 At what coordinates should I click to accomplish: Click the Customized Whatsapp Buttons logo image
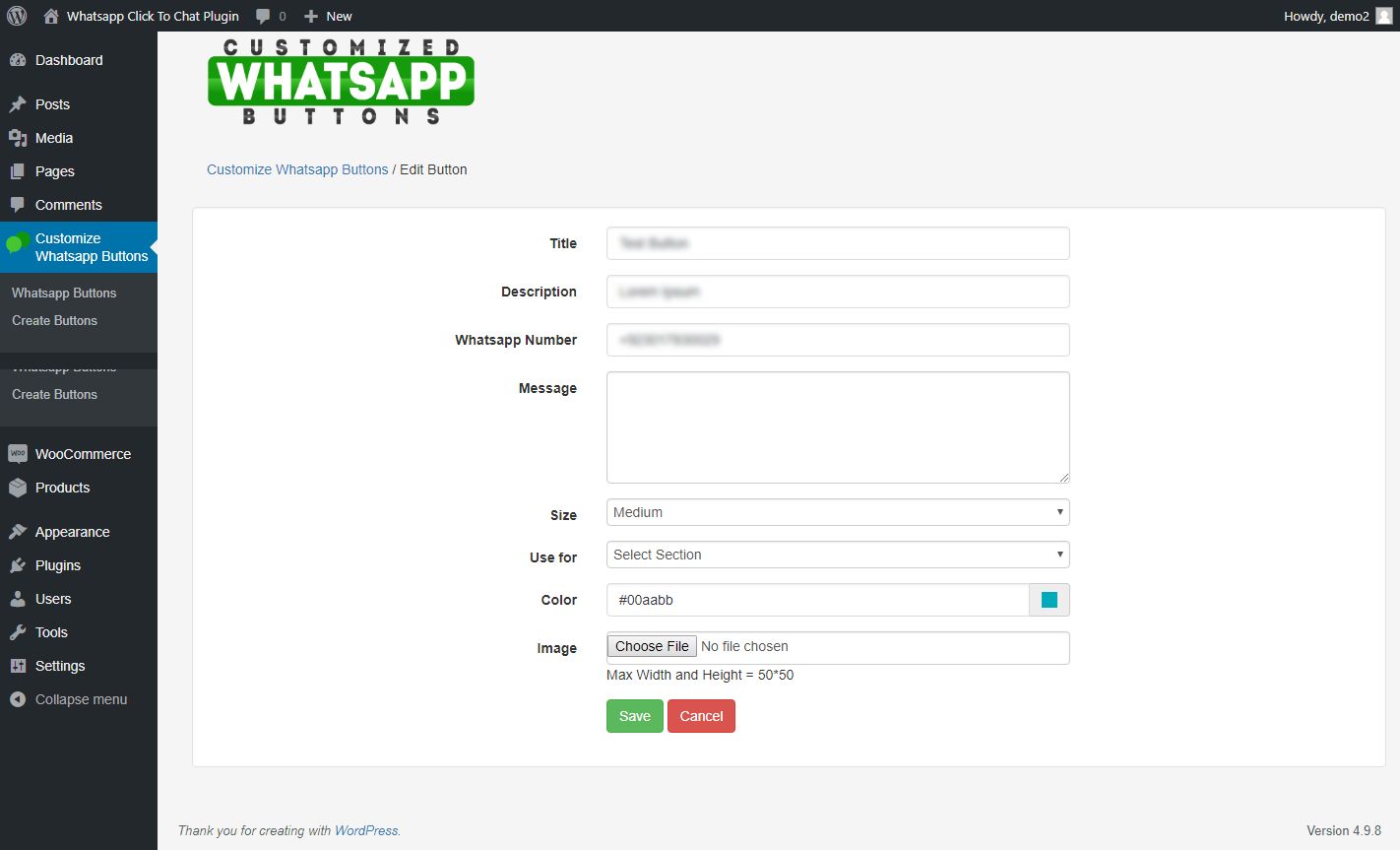tap(342, 82)
